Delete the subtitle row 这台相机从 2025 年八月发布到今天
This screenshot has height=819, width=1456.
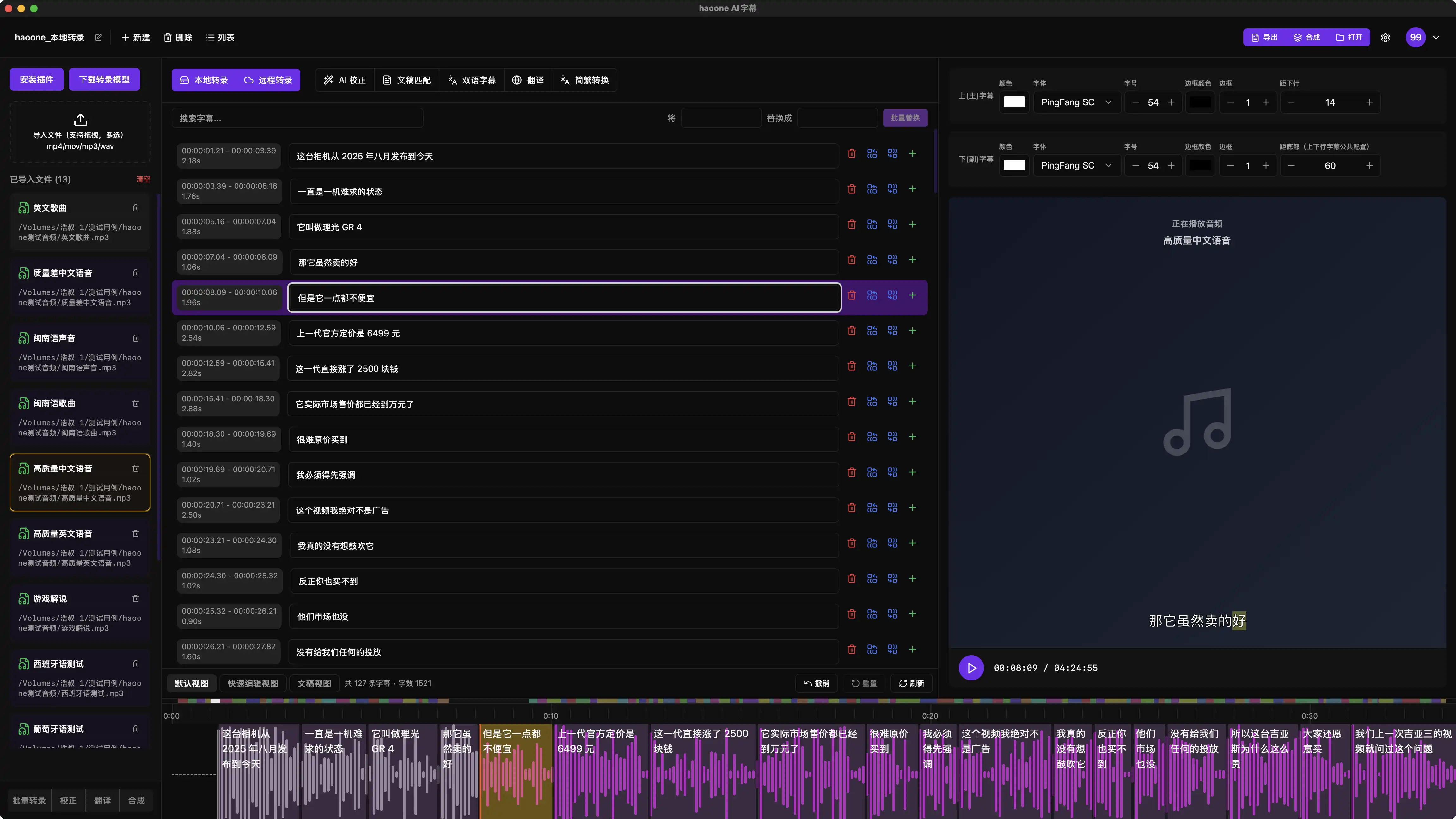point(852,153)
